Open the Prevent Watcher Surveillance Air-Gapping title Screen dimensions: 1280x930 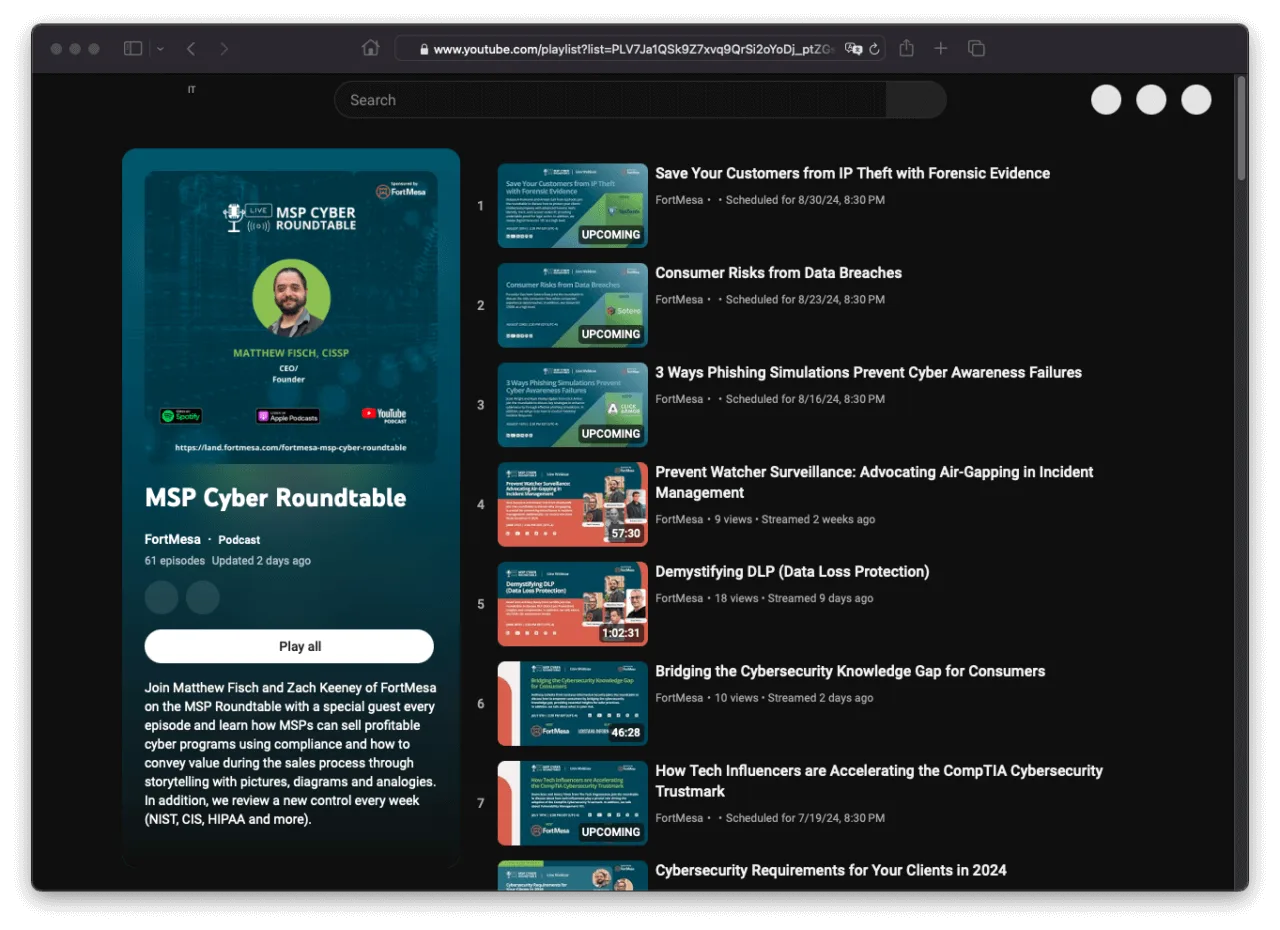(874, 482)
